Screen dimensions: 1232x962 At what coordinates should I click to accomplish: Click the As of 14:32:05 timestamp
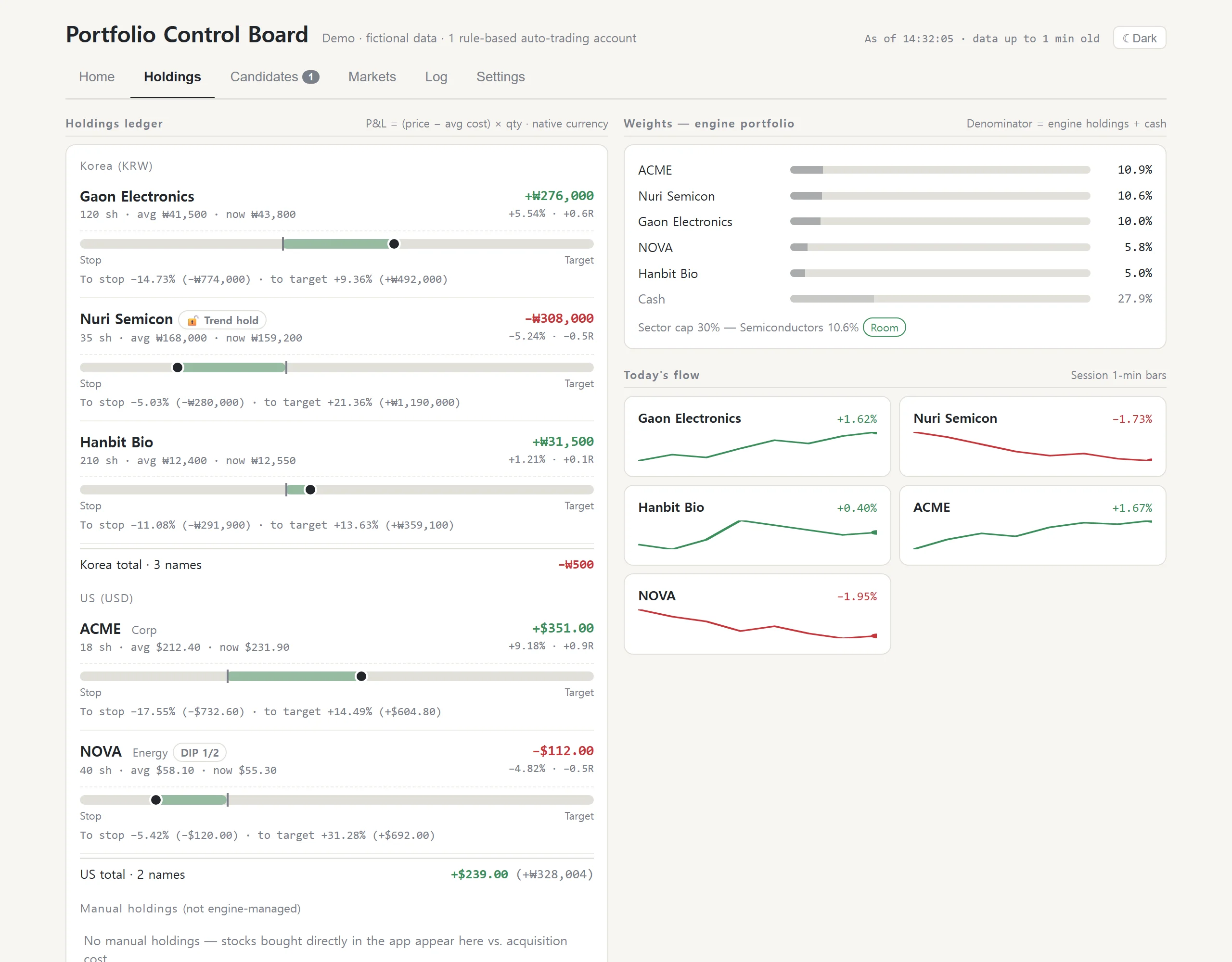(x=909, y=39)
